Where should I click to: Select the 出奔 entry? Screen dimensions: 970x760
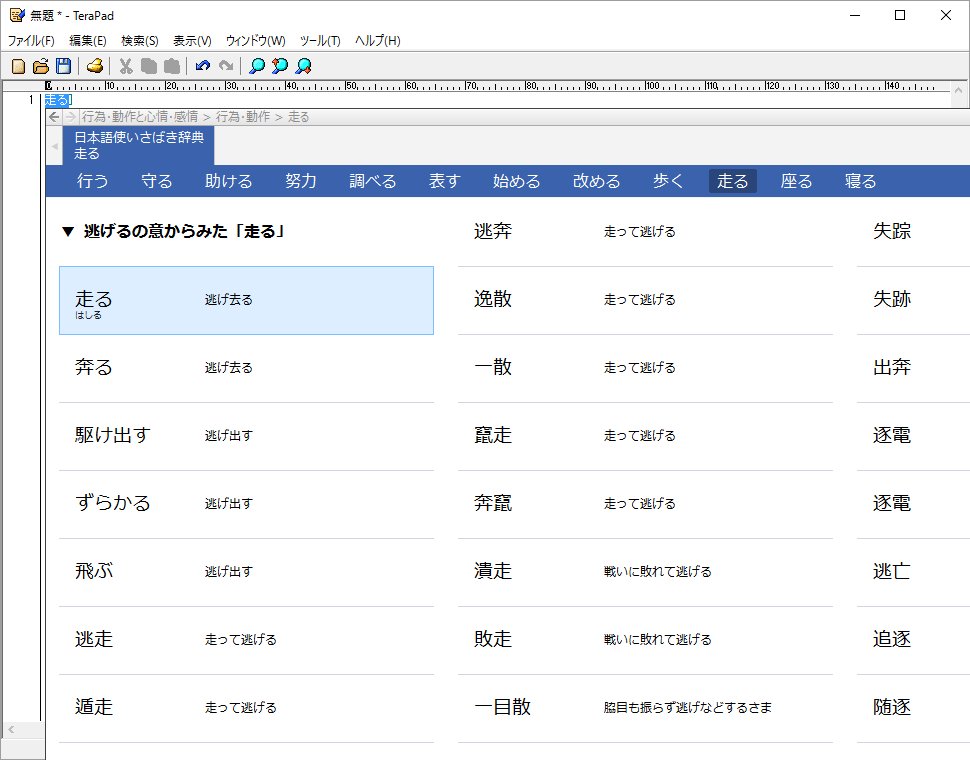(913, 369)
